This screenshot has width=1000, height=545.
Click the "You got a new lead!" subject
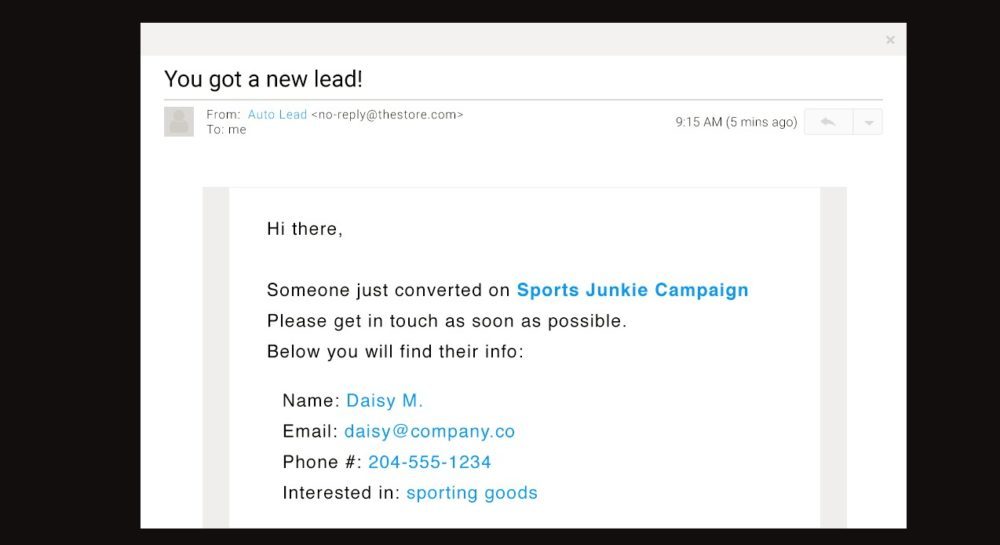click(263, 79)
